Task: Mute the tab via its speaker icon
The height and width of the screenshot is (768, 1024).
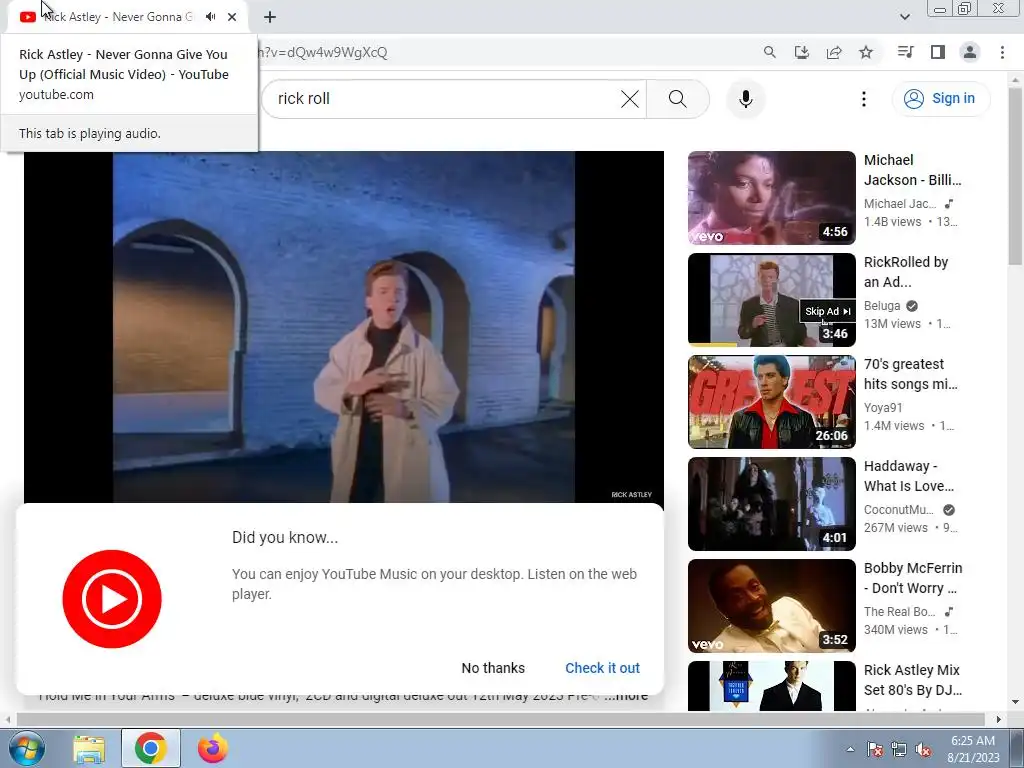Action: pyautogui.click(x=210, y=17)
